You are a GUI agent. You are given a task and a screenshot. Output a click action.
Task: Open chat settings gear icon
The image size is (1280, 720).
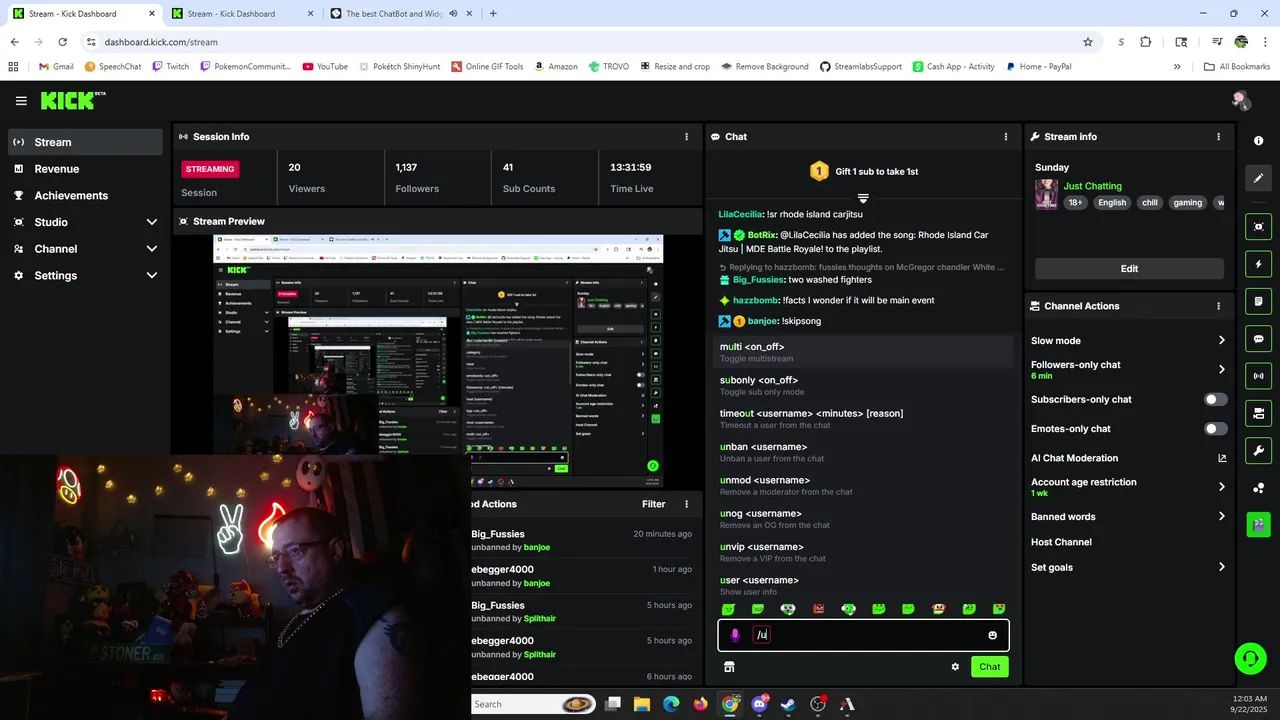pyautogui.click(x=955, y=667)
